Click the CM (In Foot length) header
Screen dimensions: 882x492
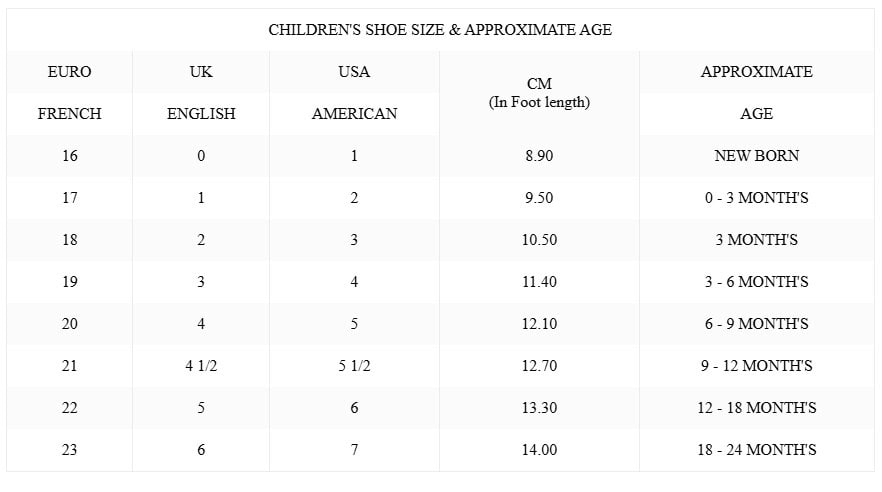(x=539, y=93)
